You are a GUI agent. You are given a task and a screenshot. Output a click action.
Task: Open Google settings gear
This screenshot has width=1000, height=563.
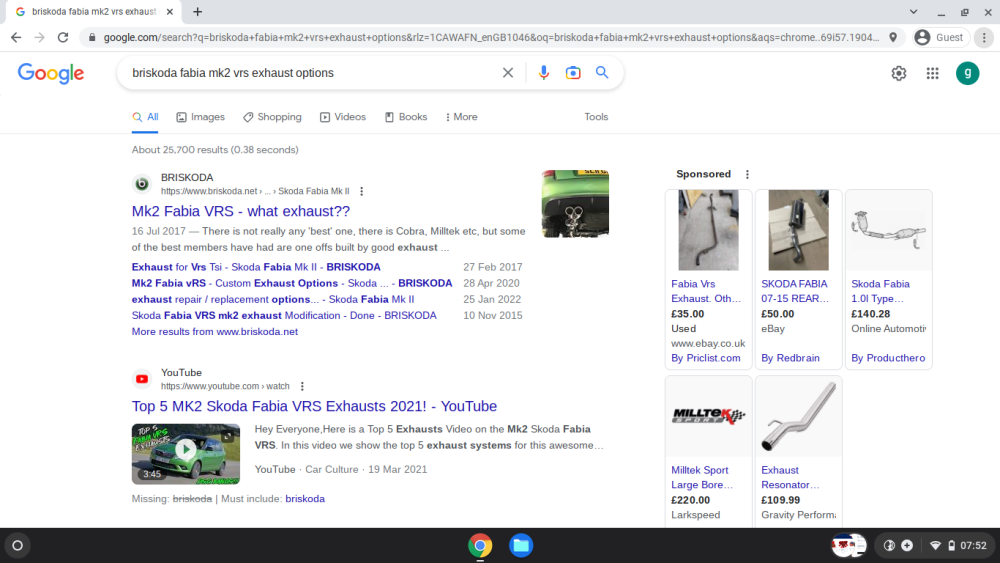tap(899, 73)
